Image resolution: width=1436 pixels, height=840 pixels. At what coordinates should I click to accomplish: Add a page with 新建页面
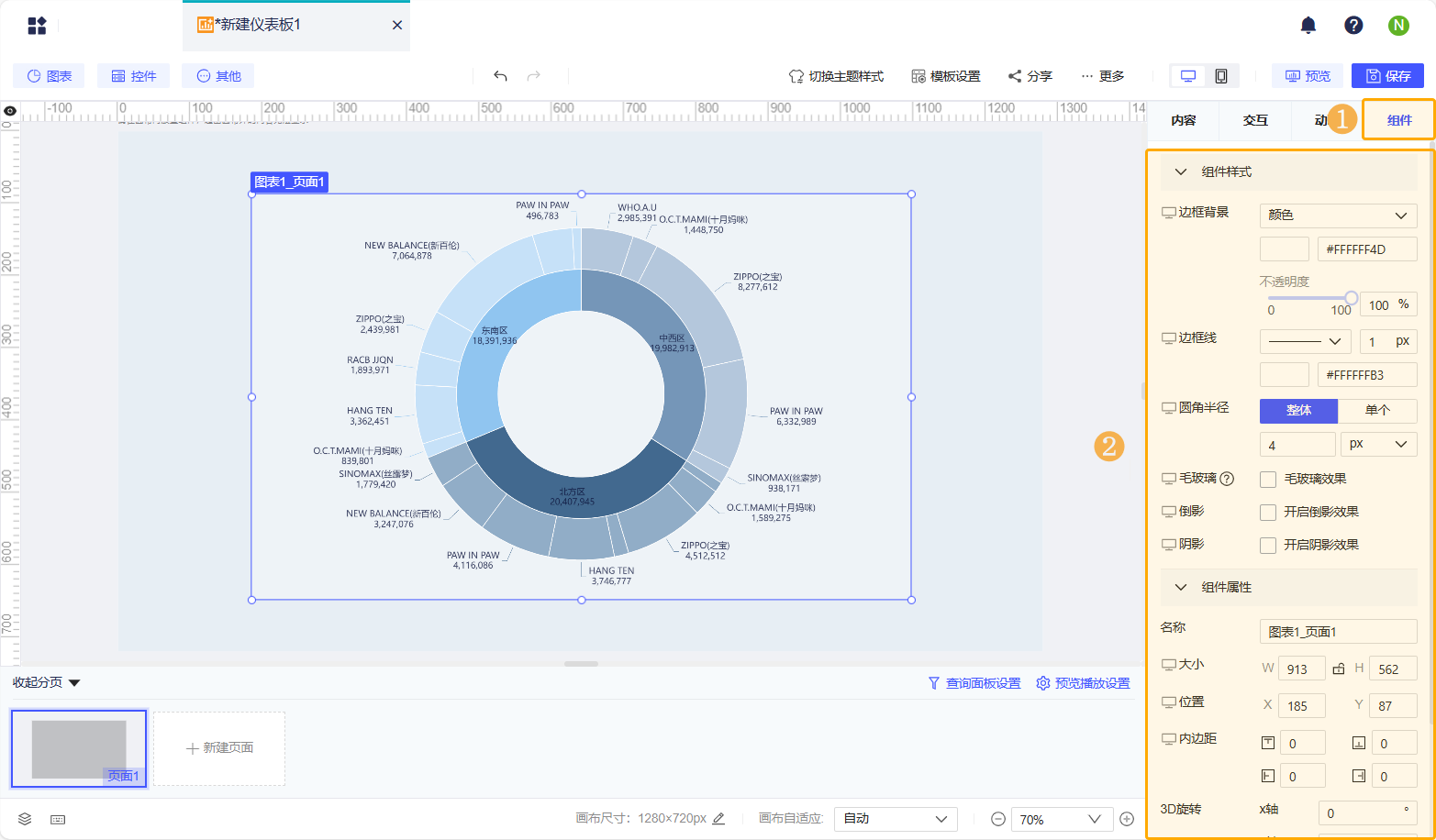tap(219, 748)
